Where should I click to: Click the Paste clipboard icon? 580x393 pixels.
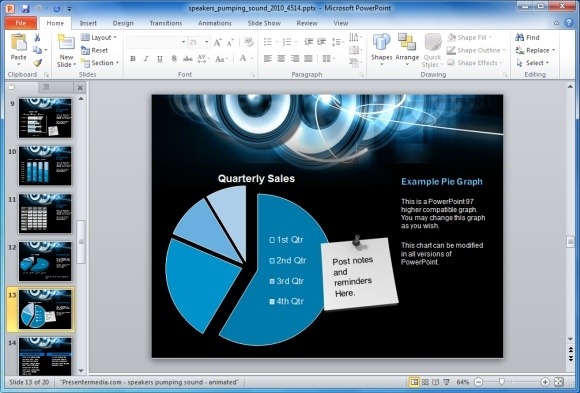click(x=18, y=42)
